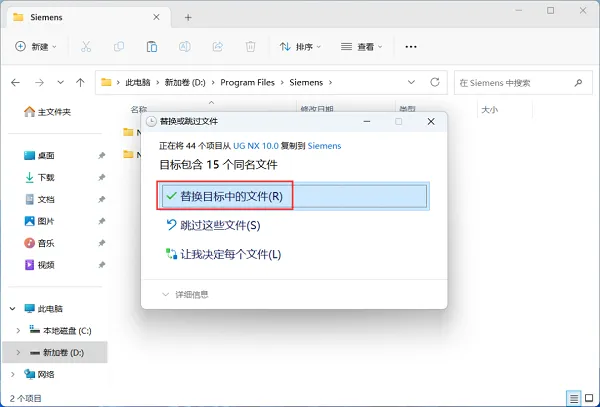The image size is (600, 407).
Task: Go forward with the right arrow
Action: pos(39,82)
